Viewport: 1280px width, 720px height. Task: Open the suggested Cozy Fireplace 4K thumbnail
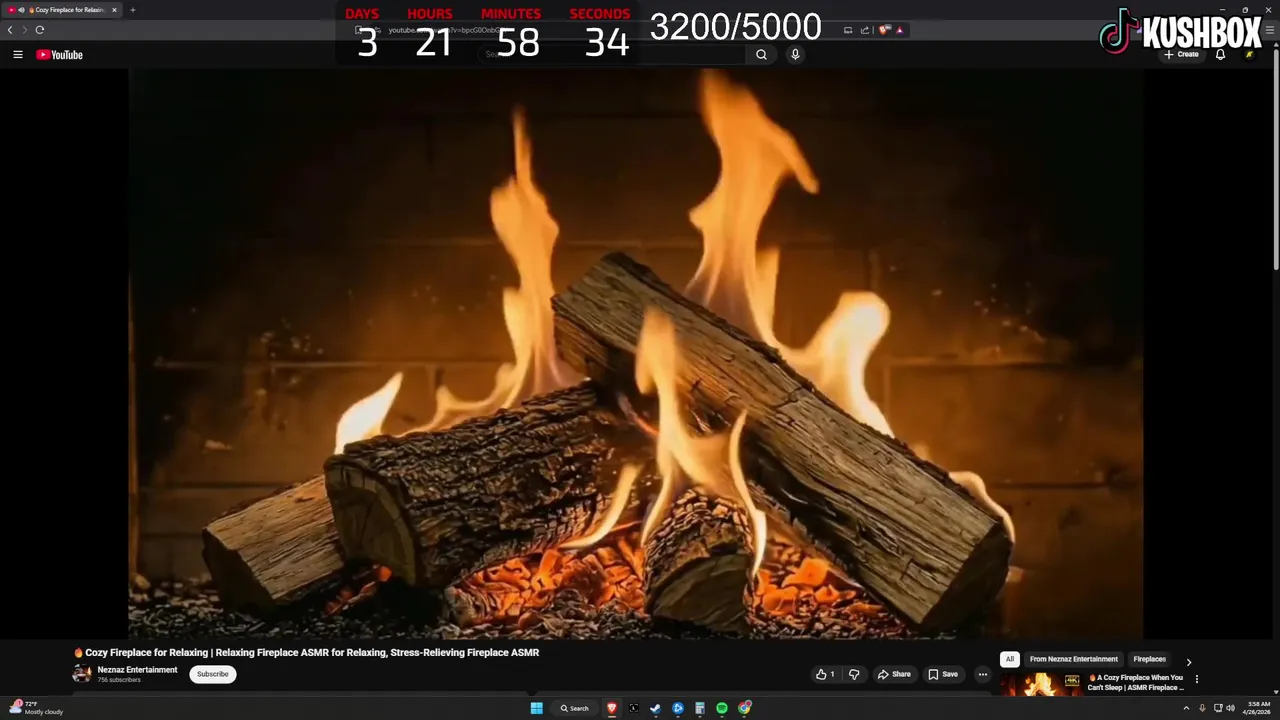click(1041, 684)
